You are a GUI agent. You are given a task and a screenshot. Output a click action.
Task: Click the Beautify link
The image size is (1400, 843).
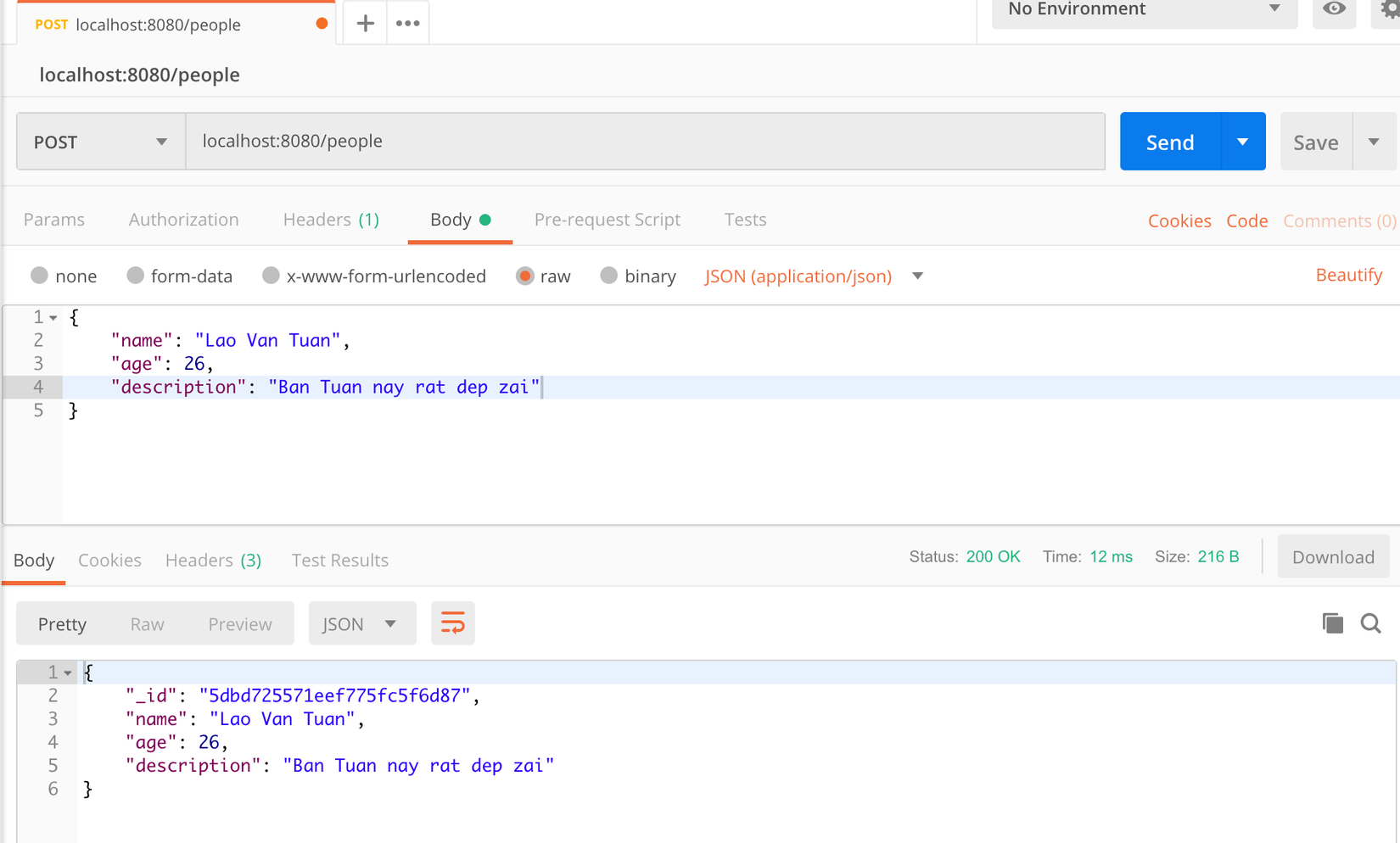point(1348,275)
